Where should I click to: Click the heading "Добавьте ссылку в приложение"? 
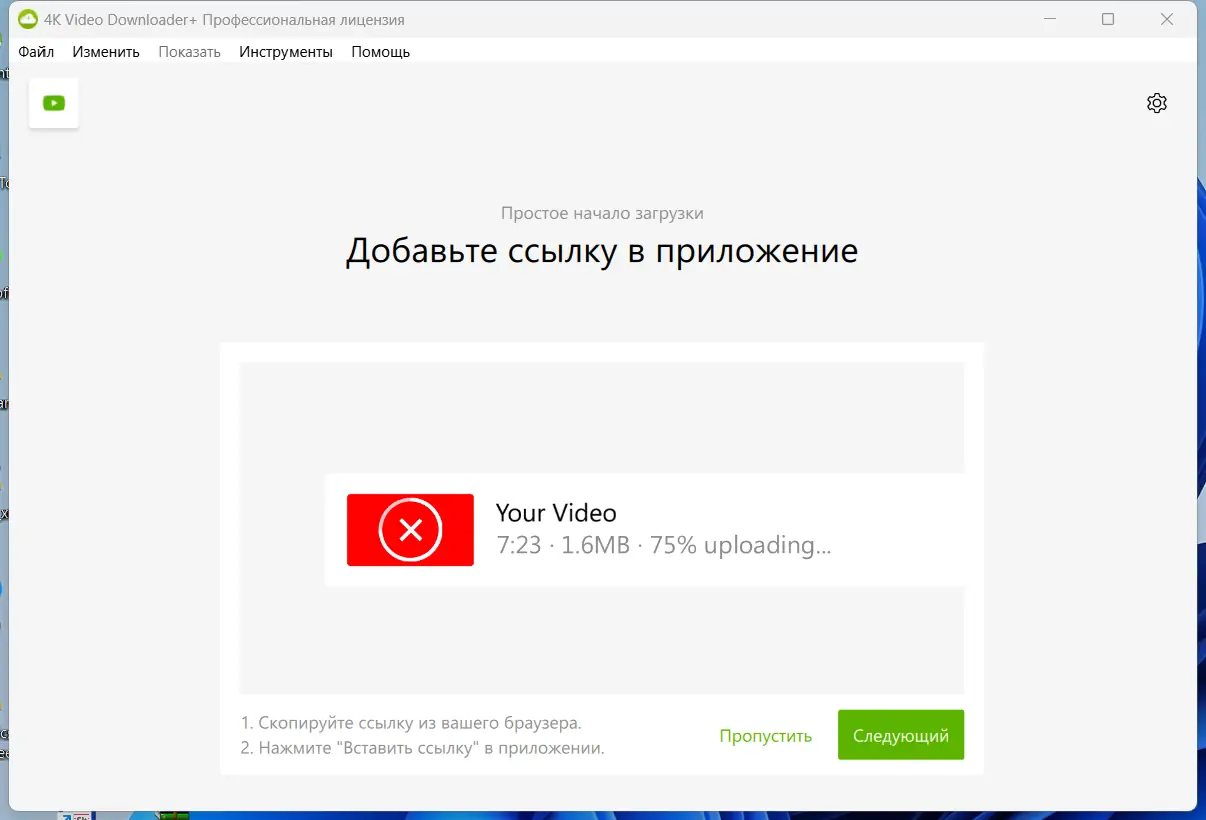tap(602, 251)
